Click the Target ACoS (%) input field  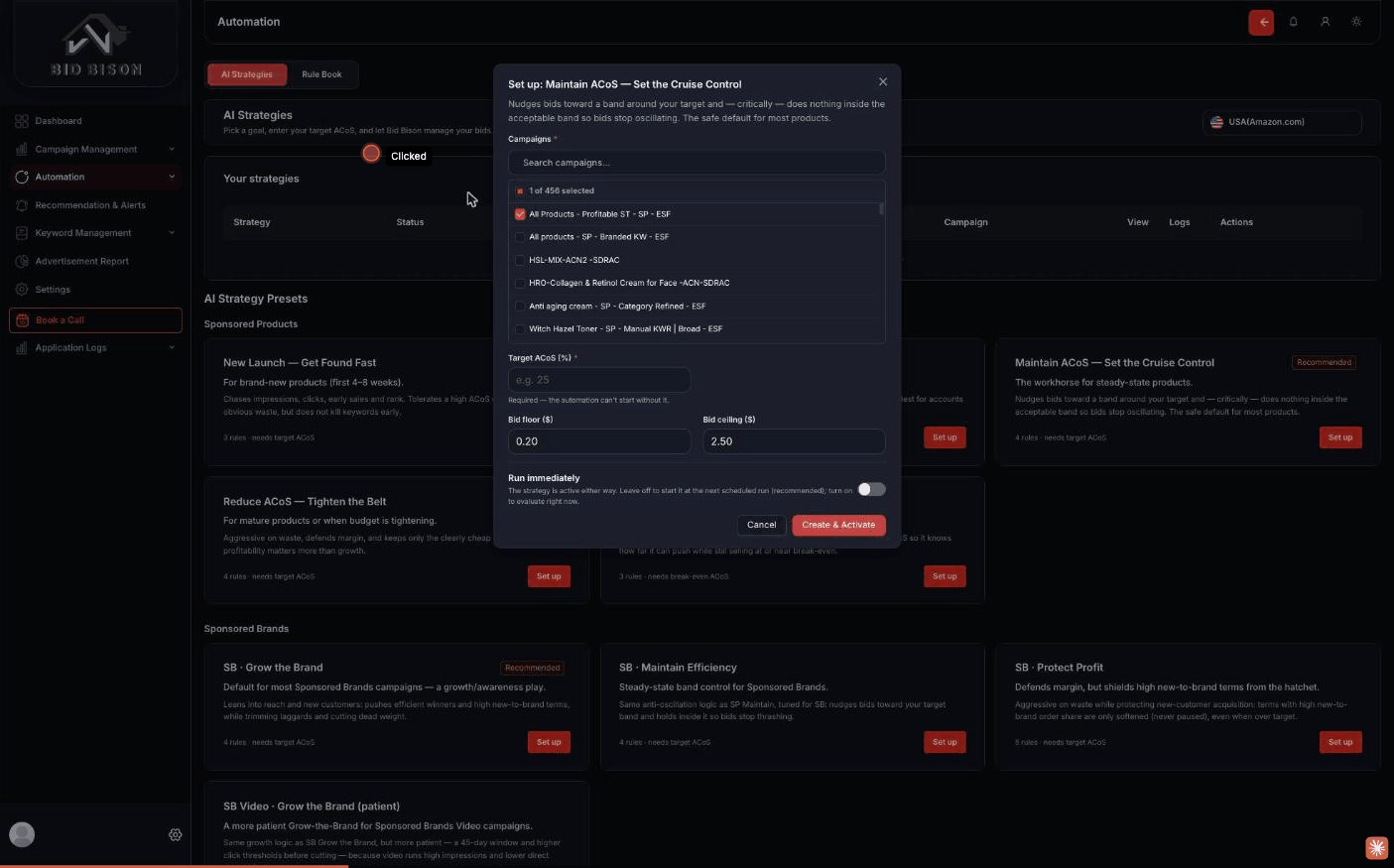tap(599, 380)
